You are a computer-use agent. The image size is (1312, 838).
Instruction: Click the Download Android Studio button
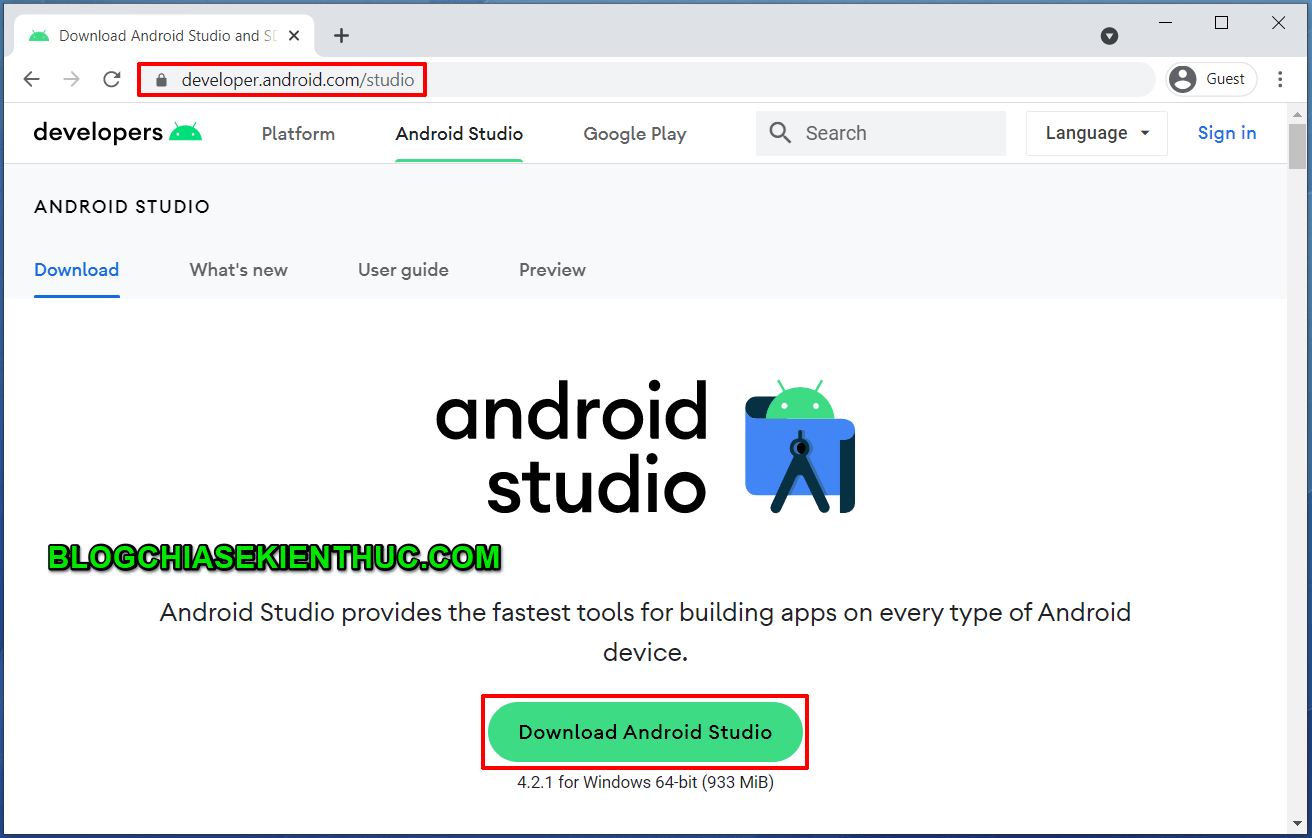[x=645, y=732]
